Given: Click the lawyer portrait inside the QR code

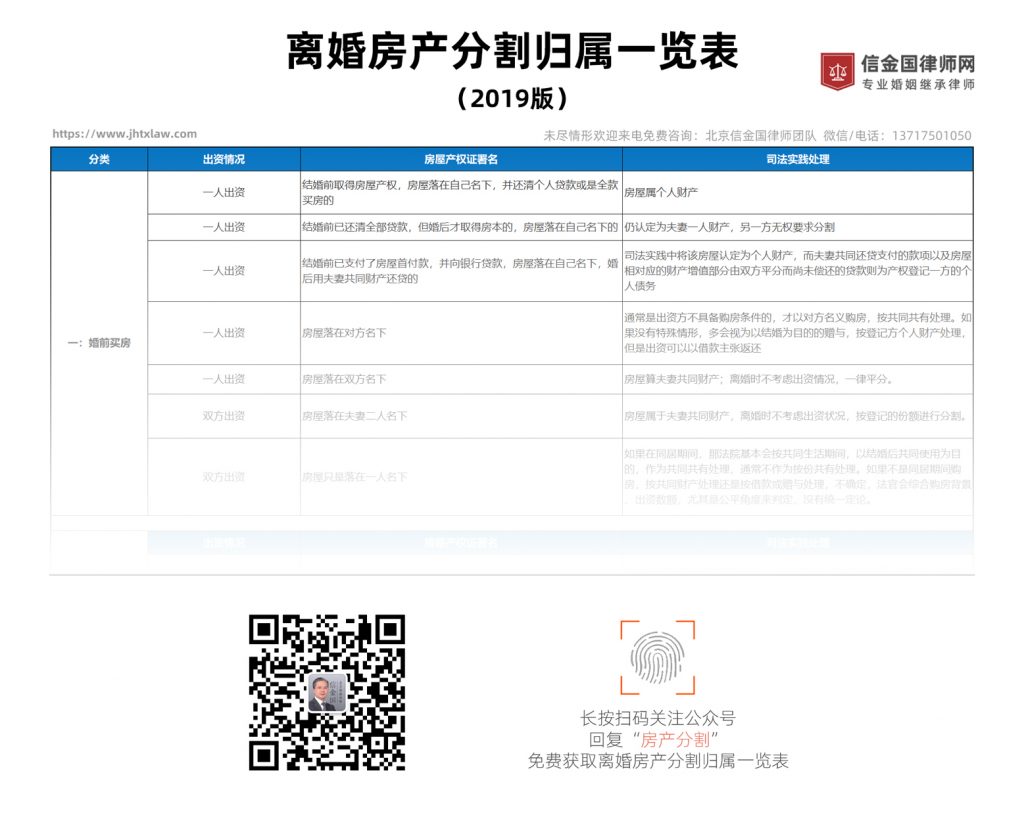Looking at the screenshot, I should tap(327, 692).
